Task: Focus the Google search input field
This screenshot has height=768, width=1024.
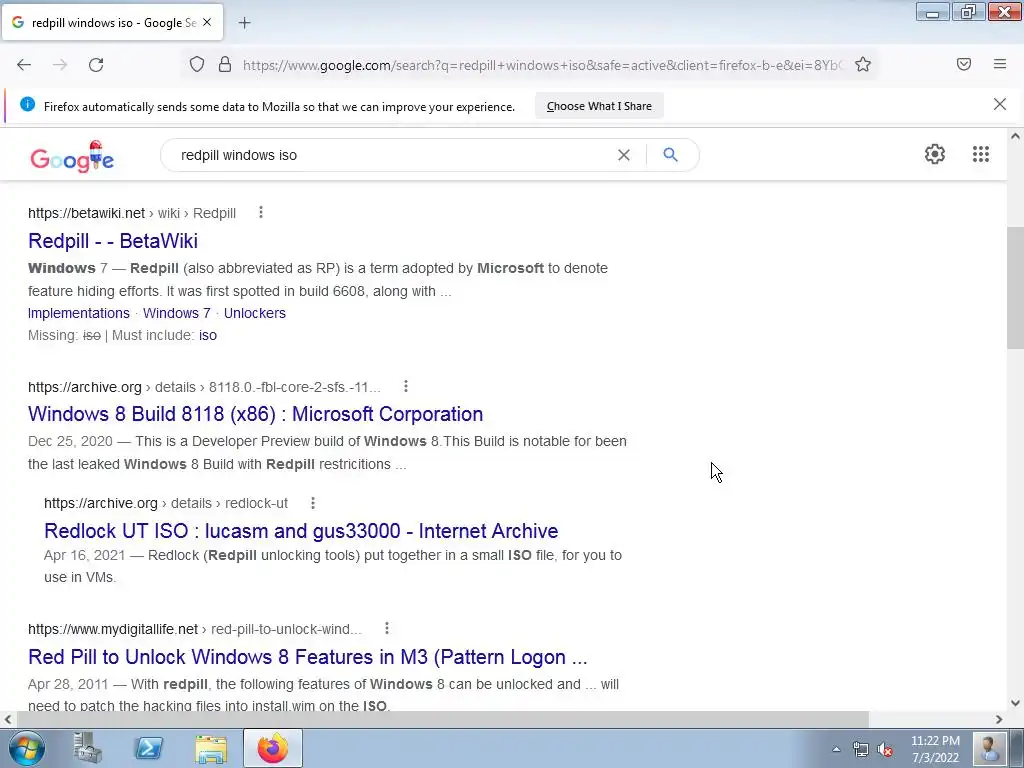Action: (x=392, y=155)
